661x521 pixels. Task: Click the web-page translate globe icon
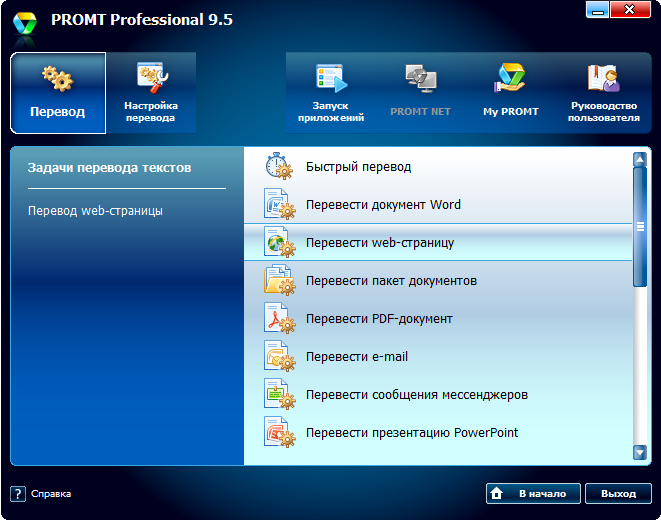279,242
